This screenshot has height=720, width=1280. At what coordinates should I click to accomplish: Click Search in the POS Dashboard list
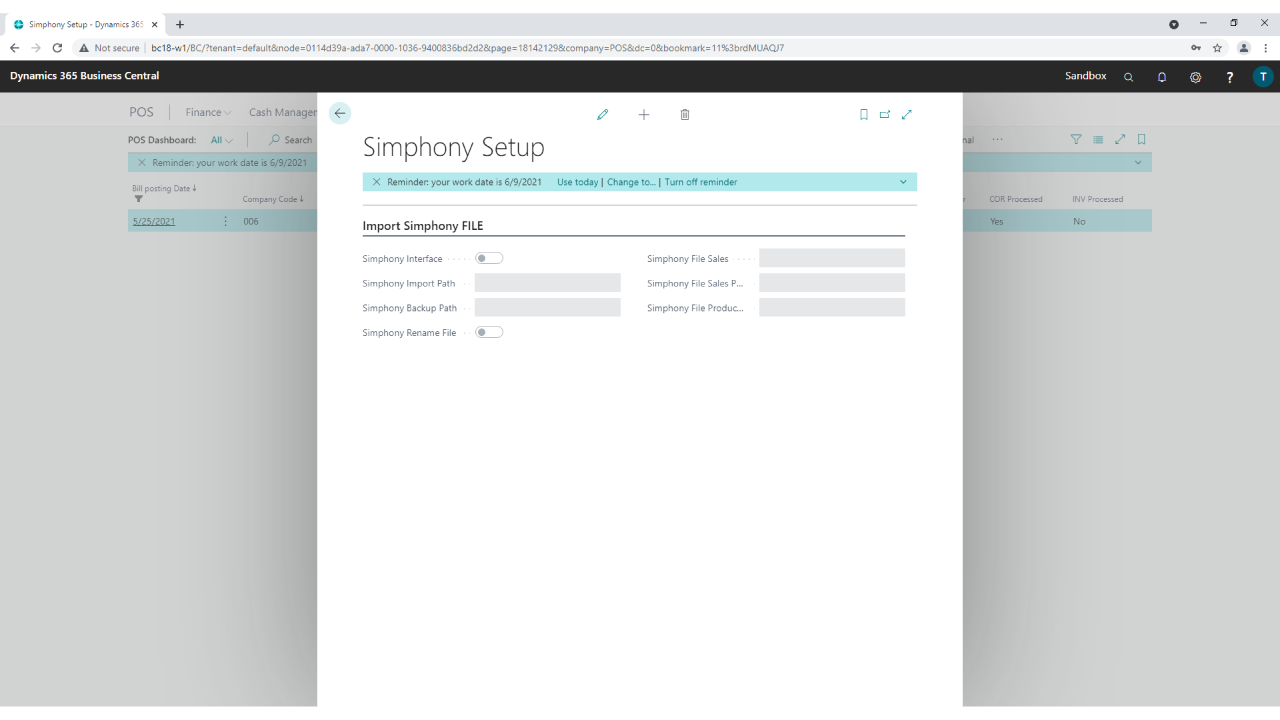[x=290, y=140]
